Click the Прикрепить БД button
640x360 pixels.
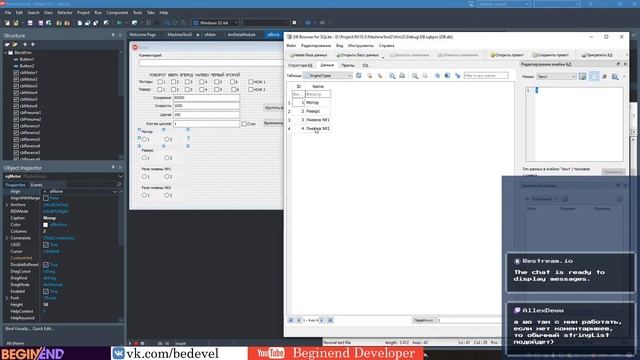(x=597, y=55)
